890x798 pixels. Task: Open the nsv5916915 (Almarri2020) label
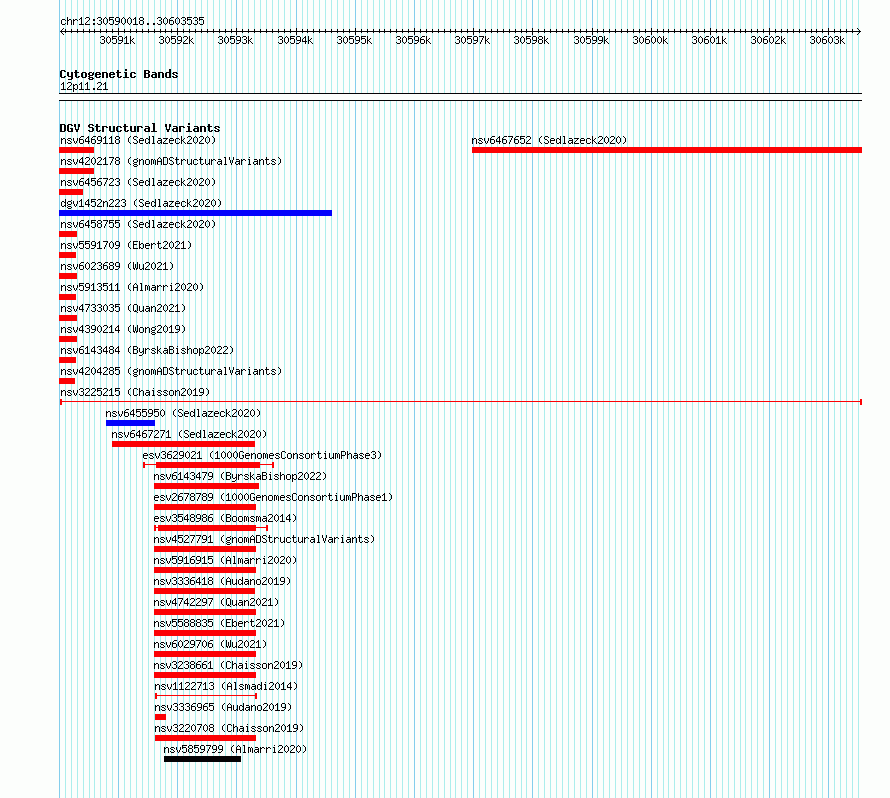tap(225, 560)
